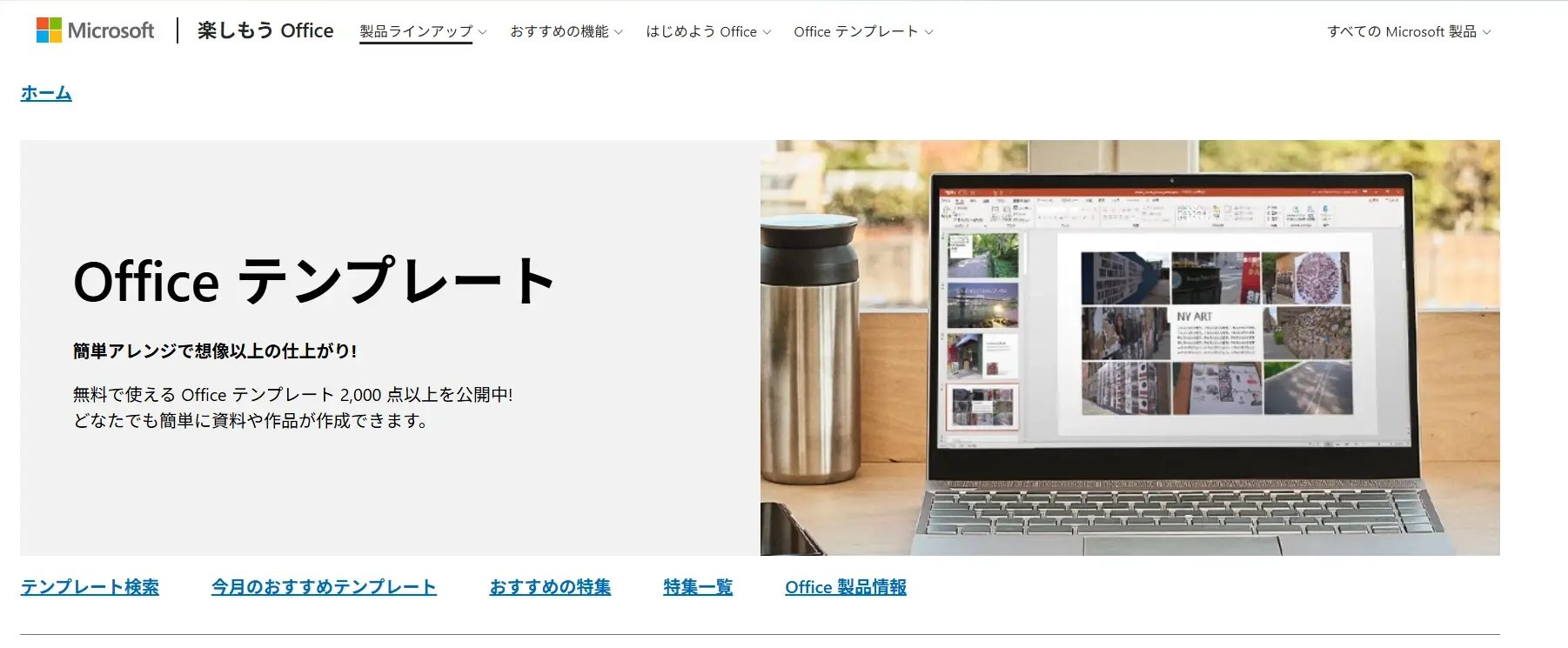Open 特集一覧 link
The width and height of the screenshot is (1568, 648).
click(698, 587)
